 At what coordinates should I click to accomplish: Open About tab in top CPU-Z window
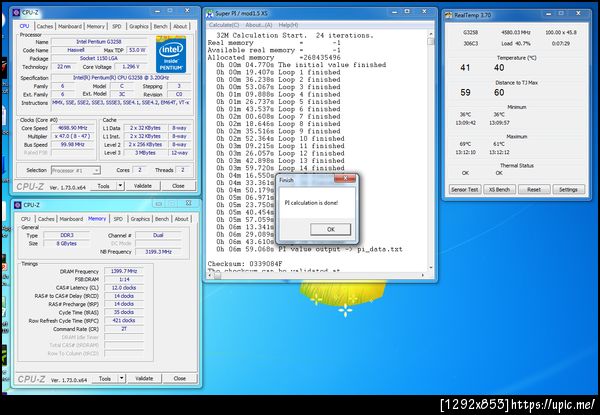tap(180, 26)
